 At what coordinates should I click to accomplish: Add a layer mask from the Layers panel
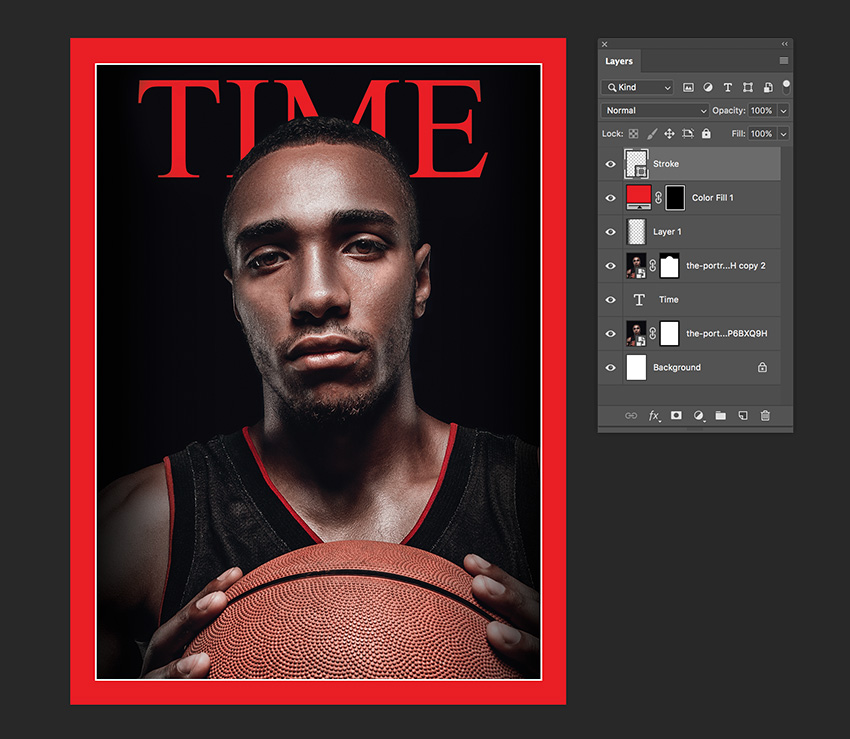[x=678, y=415]
